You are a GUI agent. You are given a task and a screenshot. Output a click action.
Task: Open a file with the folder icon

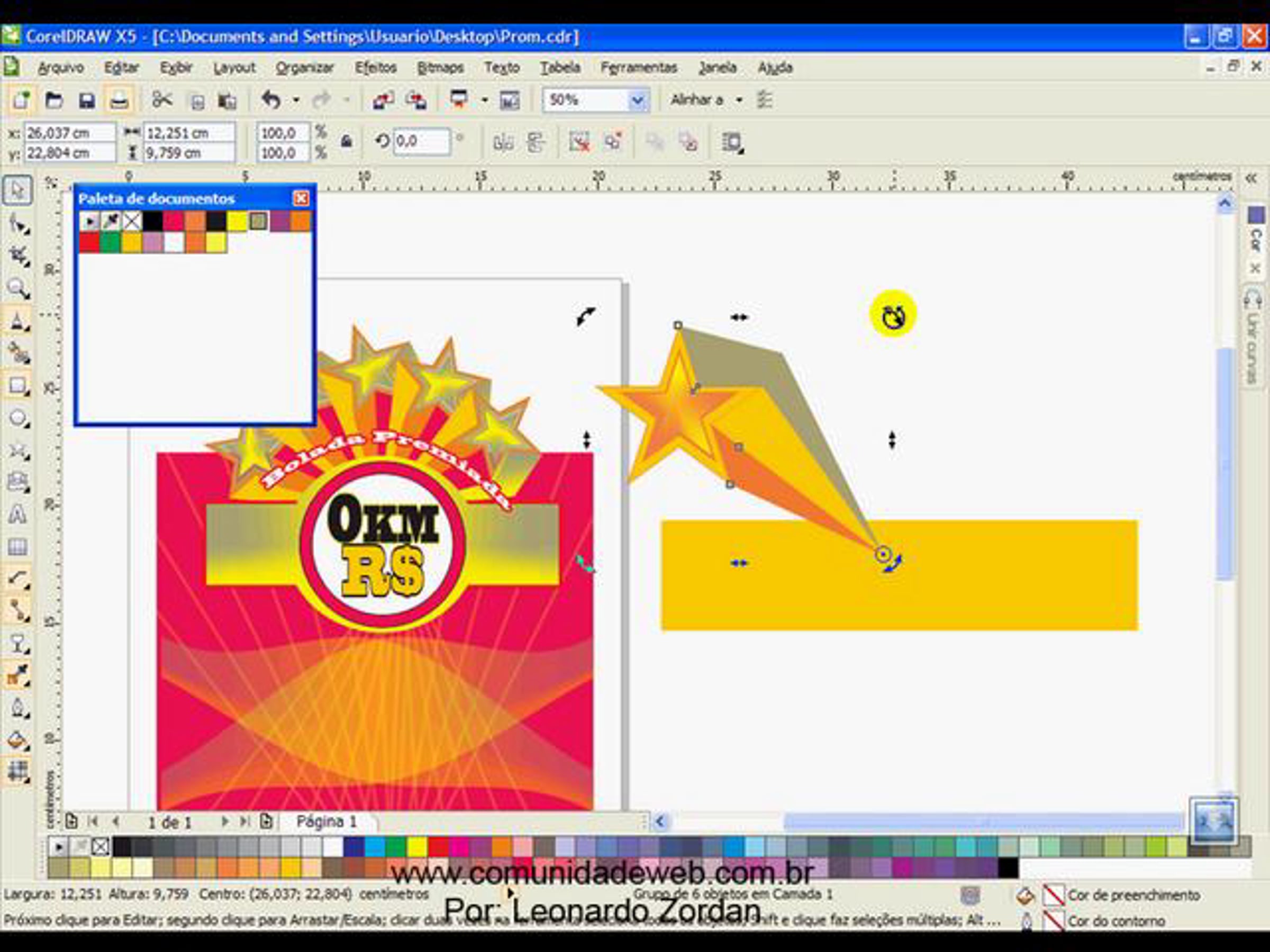coord(54,100)
